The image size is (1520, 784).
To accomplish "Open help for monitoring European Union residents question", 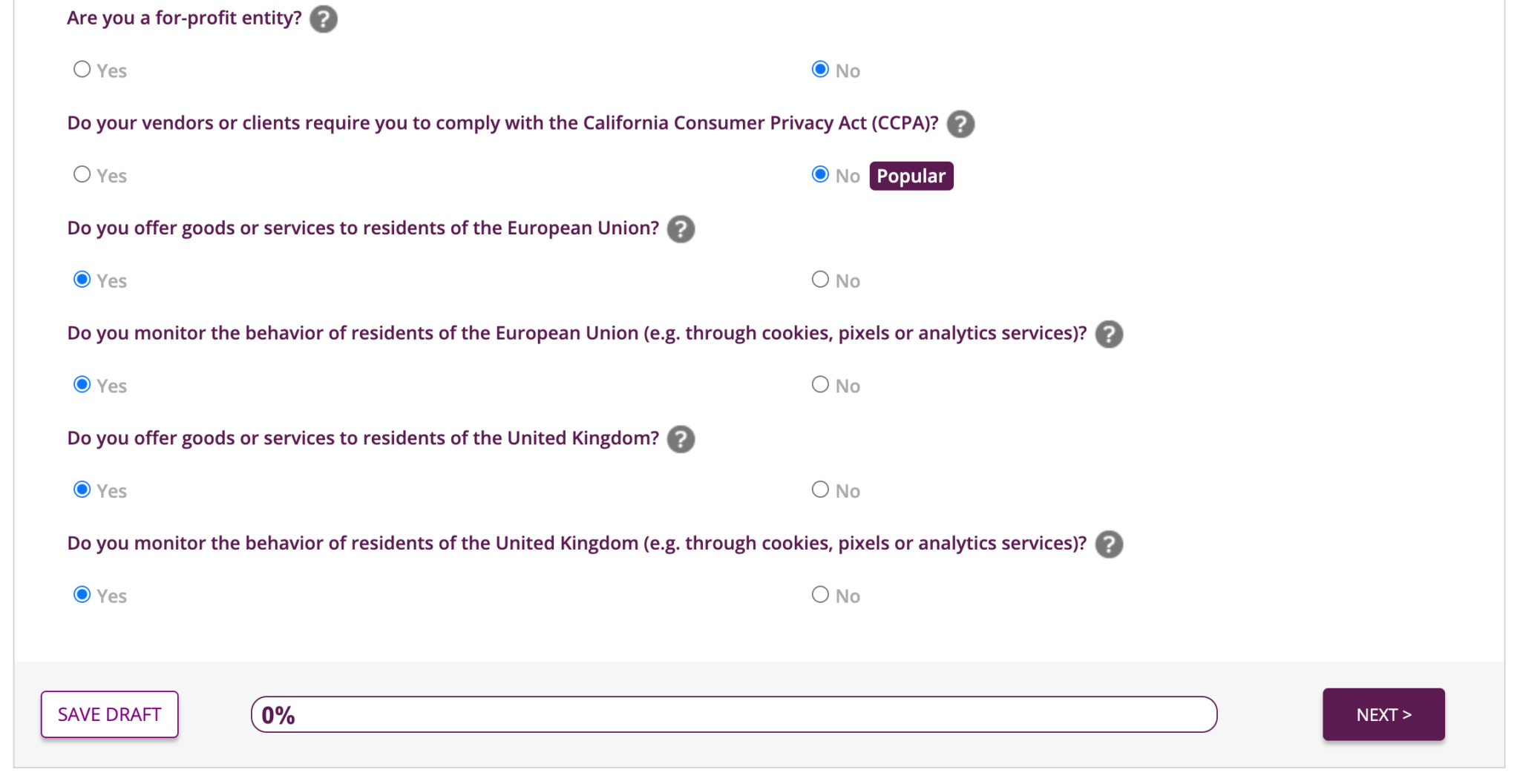I will tap(1109, 335).
